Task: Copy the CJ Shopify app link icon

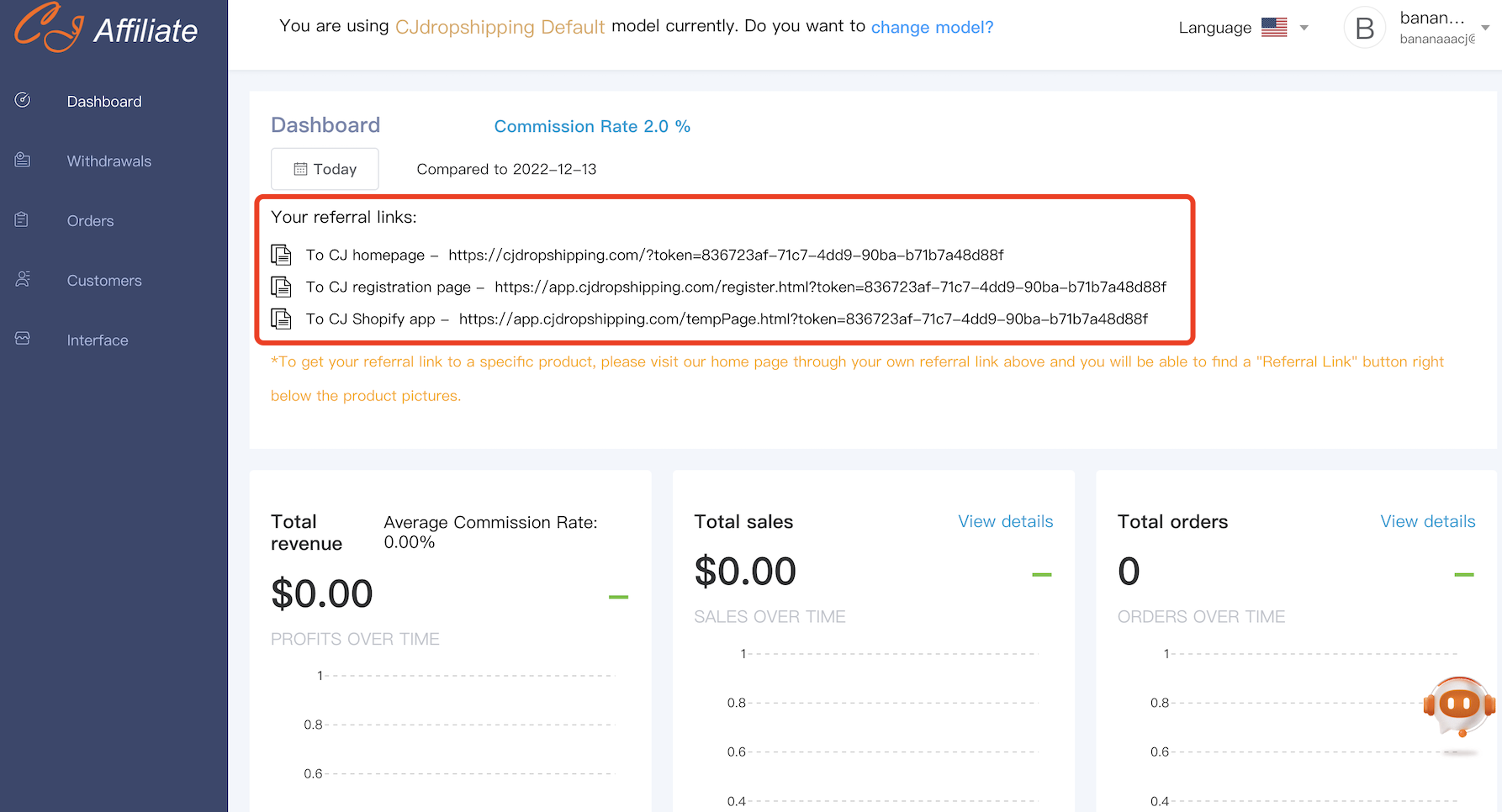Action: [x=281, y=319]
